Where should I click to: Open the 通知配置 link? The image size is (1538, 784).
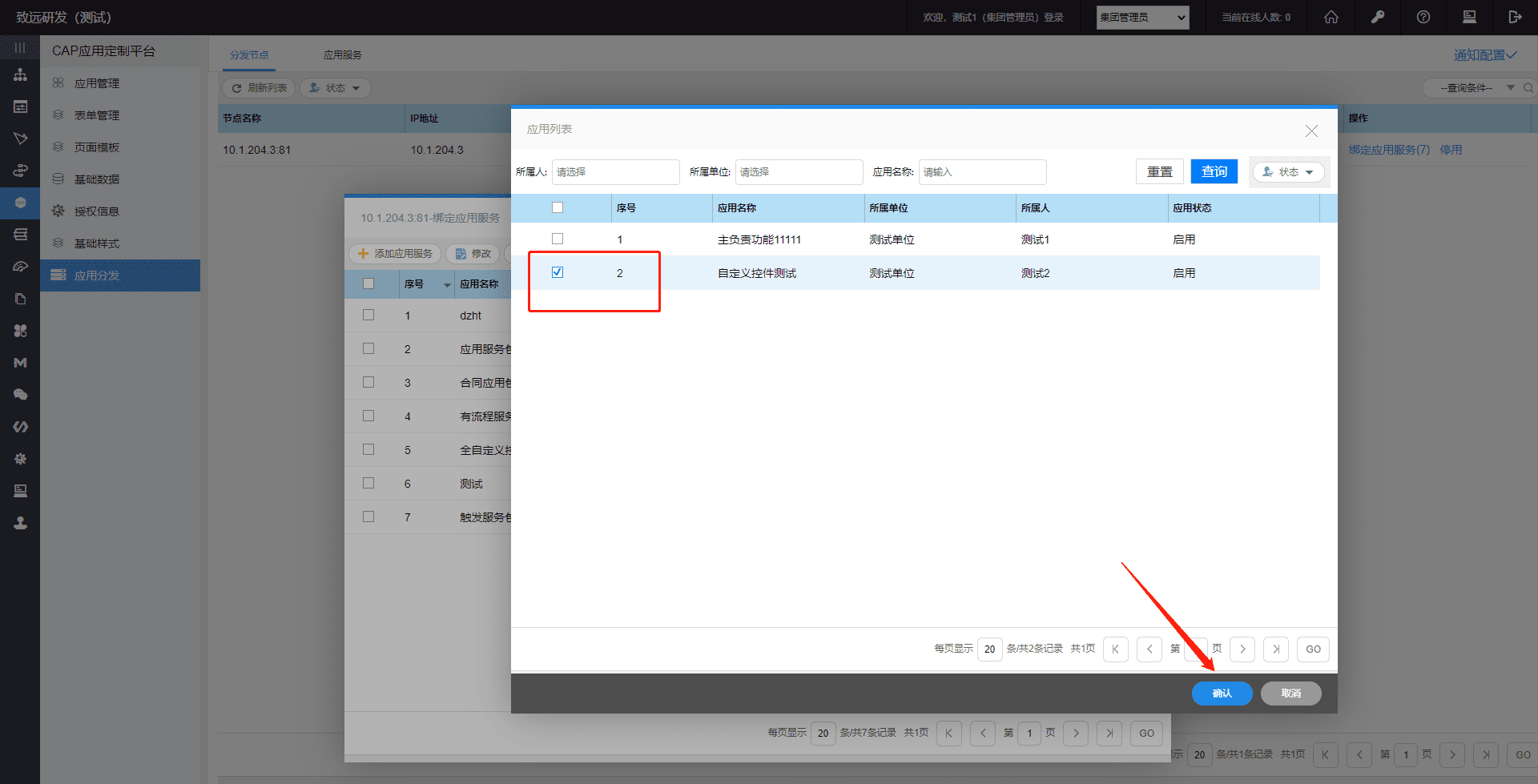(x=1485, y=55)
